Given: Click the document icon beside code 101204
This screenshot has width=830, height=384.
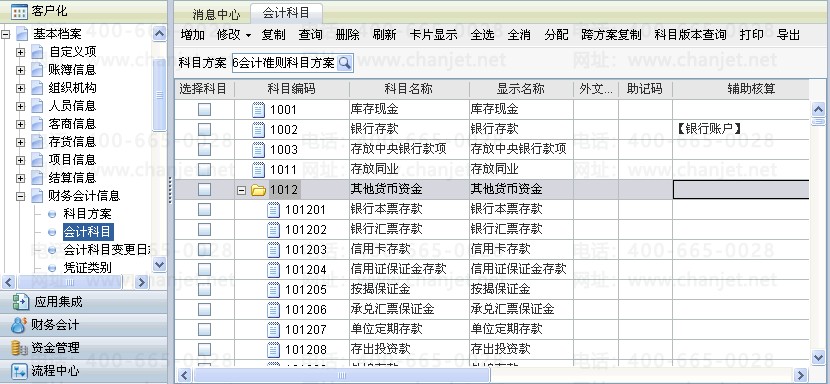Looking at the screenshot, I should click(x=273, y=270).
